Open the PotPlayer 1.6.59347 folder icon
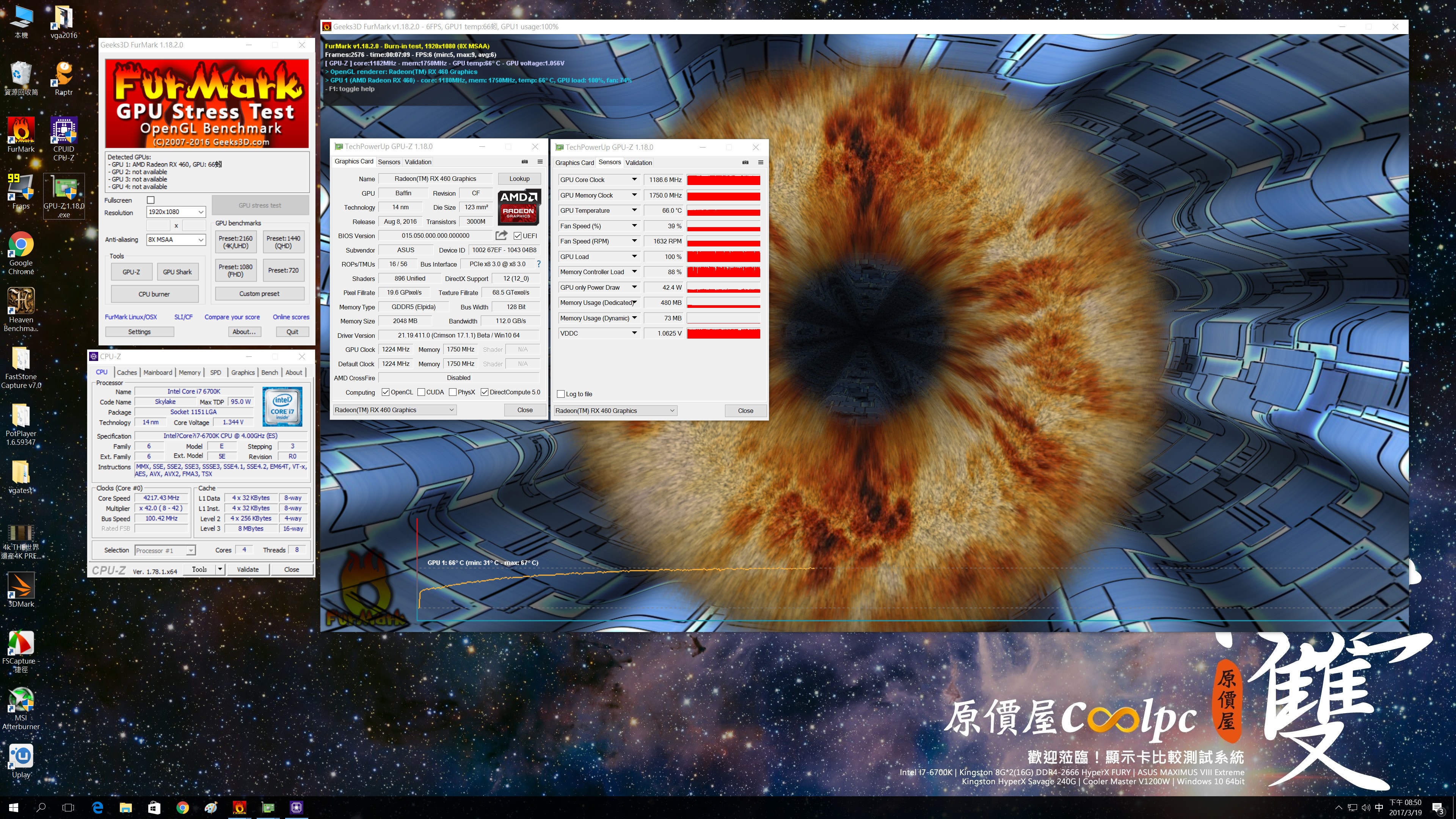Viewport: 1456px width, 819px height. 21,424
